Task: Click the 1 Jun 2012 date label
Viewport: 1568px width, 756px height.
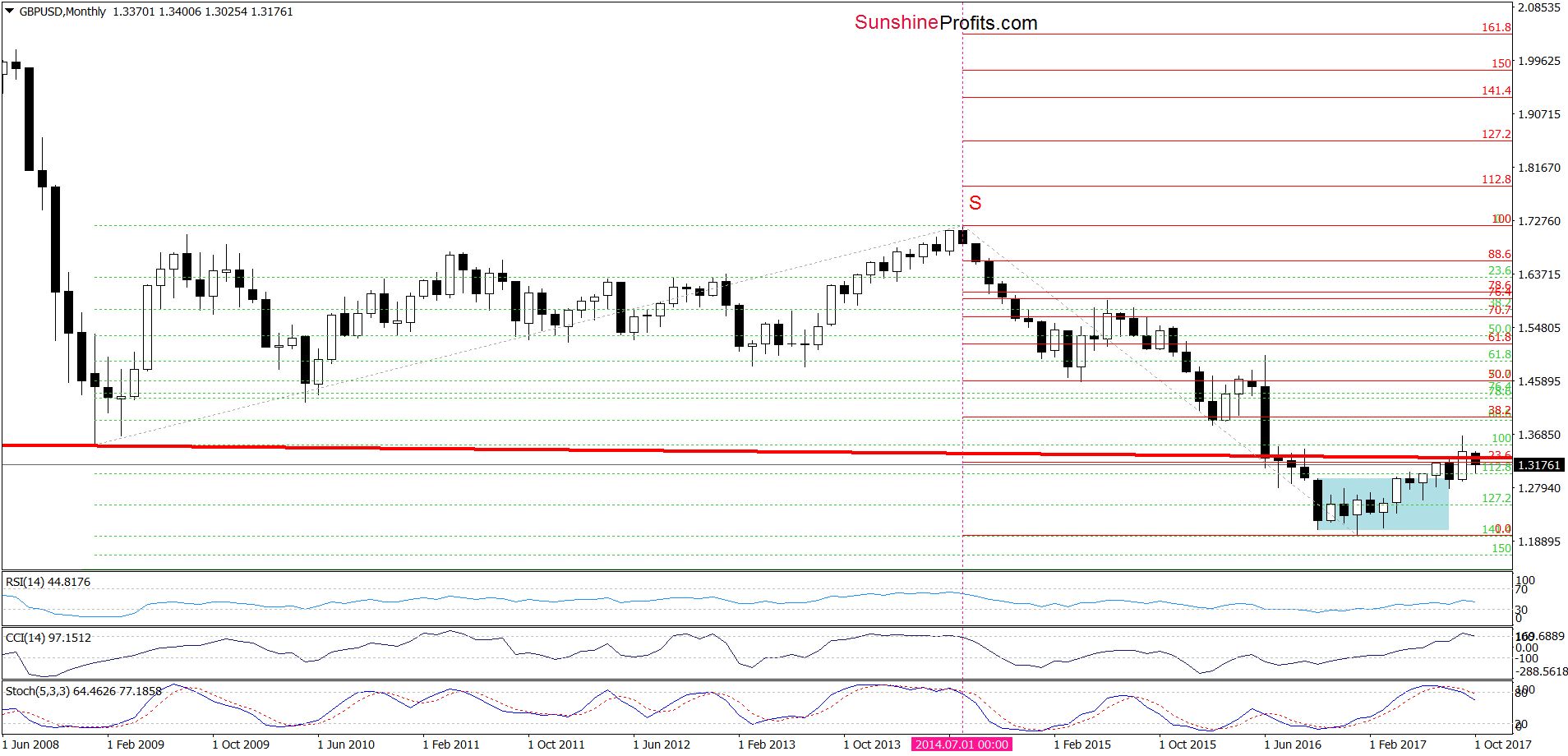Action: click(x=662, y=744)
